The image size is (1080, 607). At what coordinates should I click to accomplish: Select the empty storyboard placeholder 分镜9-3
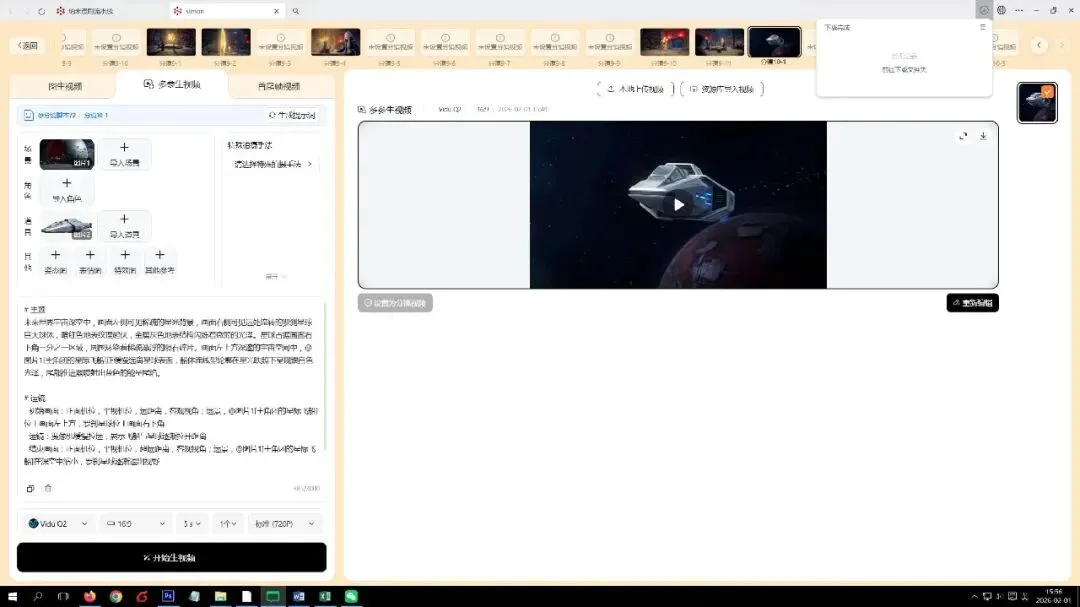coord(280,42)
